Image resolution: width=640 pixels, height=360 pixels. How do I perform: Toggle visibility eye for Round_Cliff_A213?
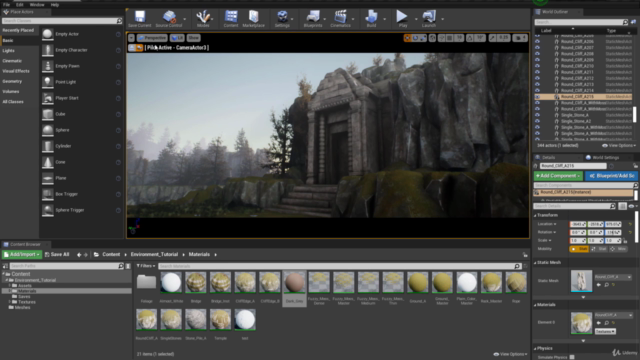pos(537,84)
